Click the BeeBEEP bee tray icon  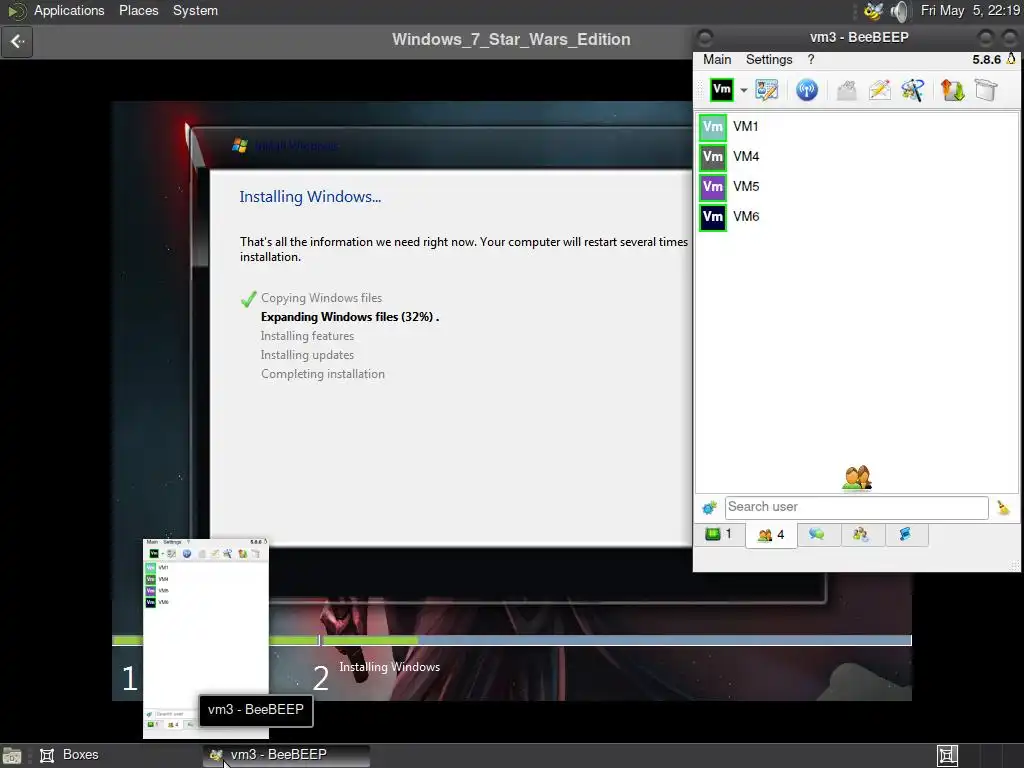[x=873, y=11]
